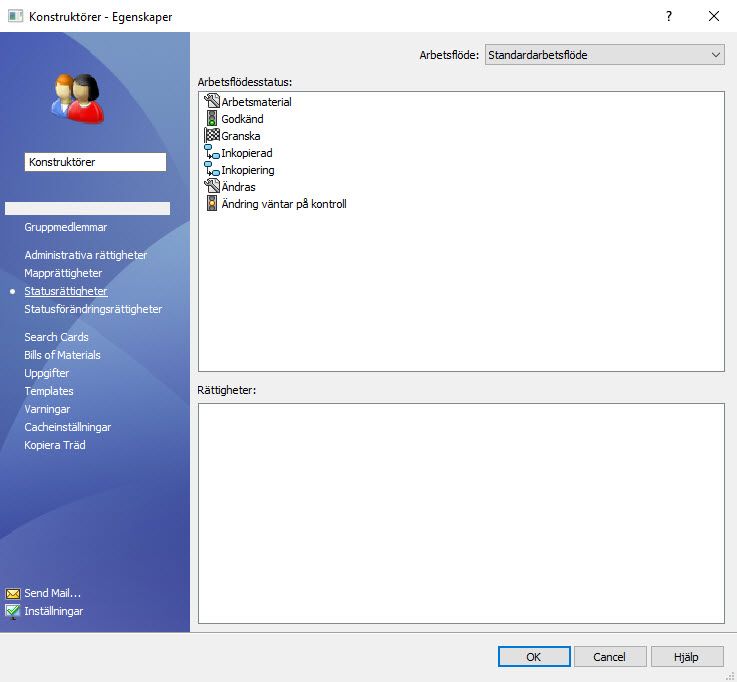Open the Gruppmedlemmar page
Viewport: 737px width, 682px height.
point(66,227)
